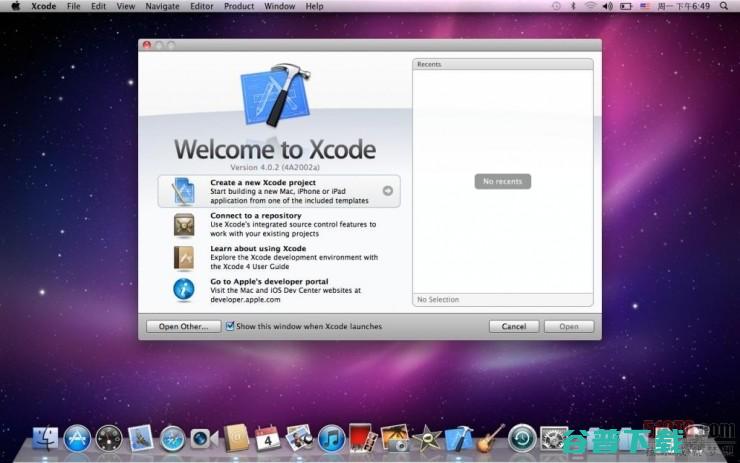Select Connect to a repository
This screenshot has height=463, width=740.
point(279,225)
